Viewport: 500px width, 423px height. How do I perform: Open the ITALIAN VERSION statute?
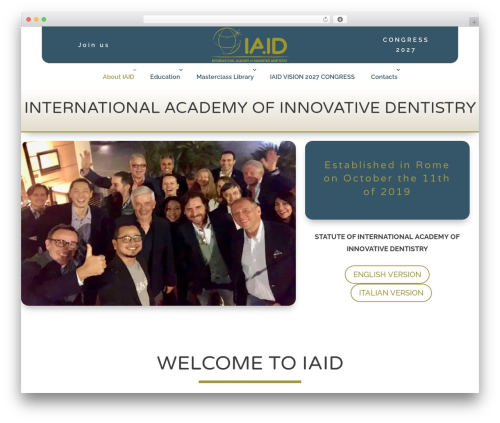pos(391,293)
